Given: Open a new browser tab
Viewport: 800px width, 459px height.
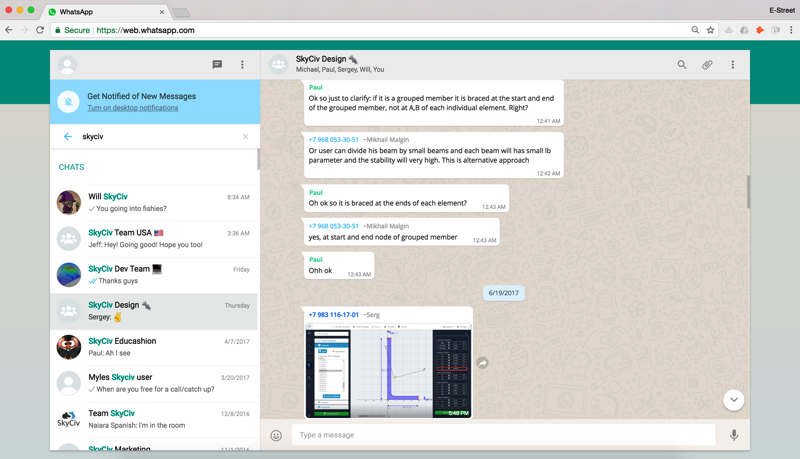Looking at the screenshot, I should pyautogui.click(x=181, y=12).
